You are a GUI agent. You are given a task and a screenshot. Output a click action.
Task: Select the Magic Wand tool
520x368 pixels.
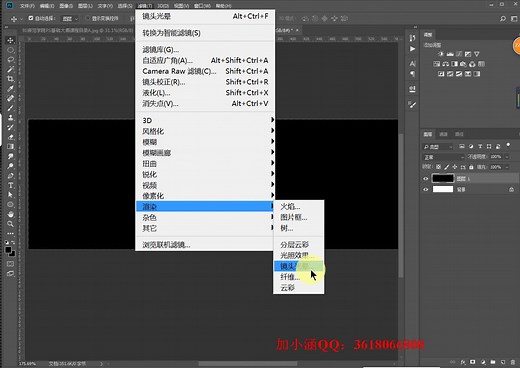[x=11, y=69]
